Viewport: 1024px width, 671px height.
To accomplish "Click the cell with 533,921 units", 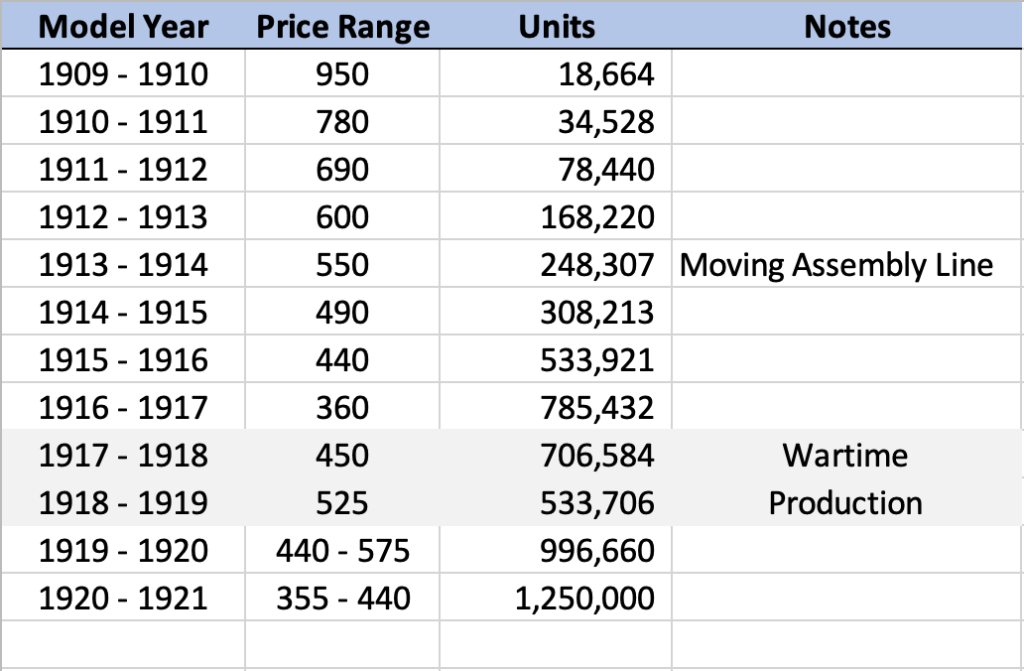I will pyautogui.click(x=597, y=360).
